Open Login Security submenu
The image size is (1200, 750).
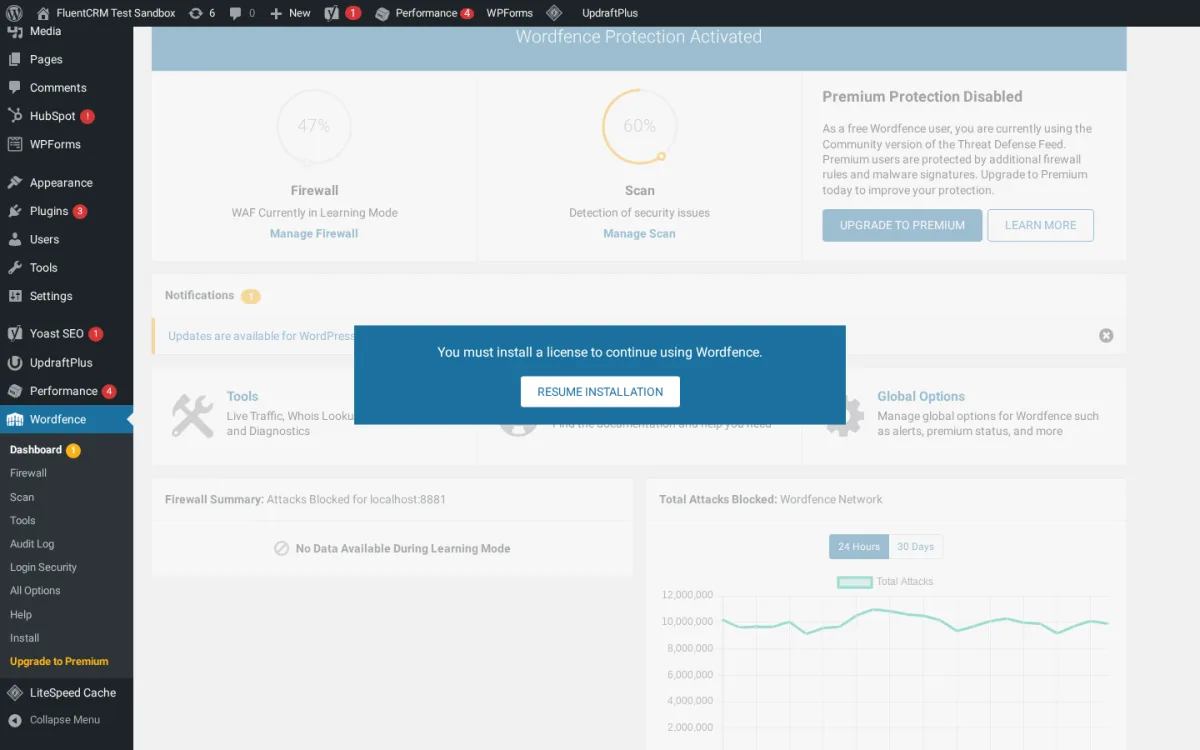click(43, 567)
